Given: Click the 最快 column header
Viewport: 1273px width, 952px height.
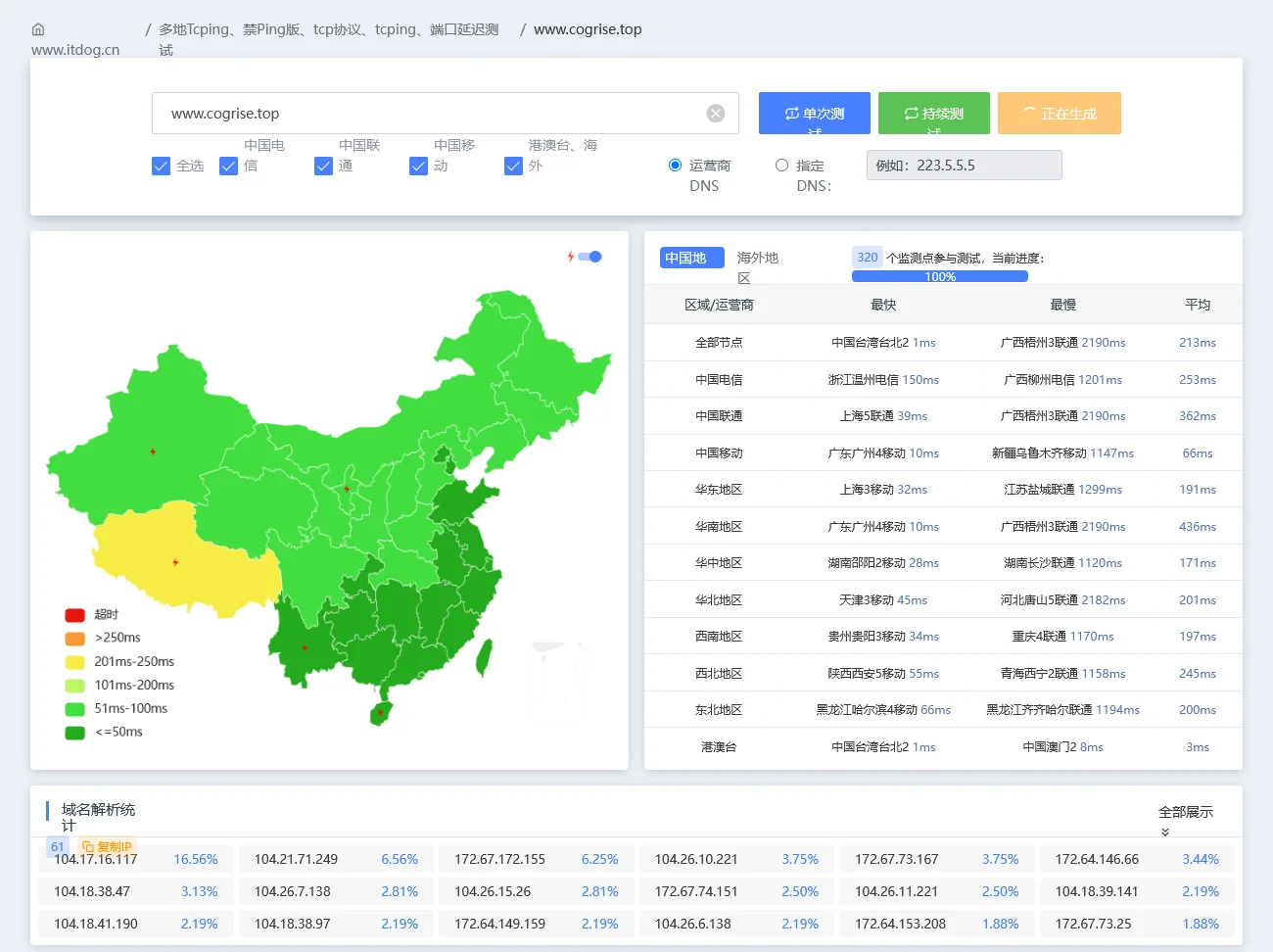Looking at the screenshot, I should point(883,305).
